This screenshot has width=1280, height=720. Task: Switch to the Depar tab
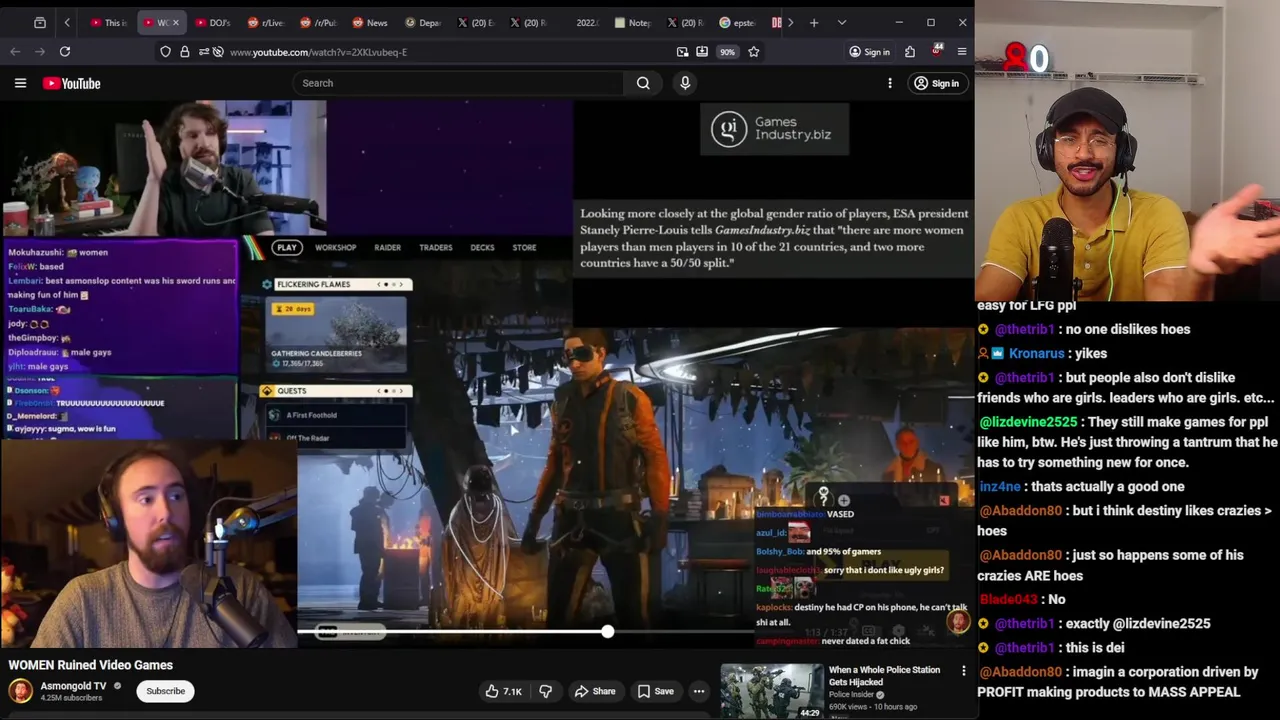tap(423, 22)
